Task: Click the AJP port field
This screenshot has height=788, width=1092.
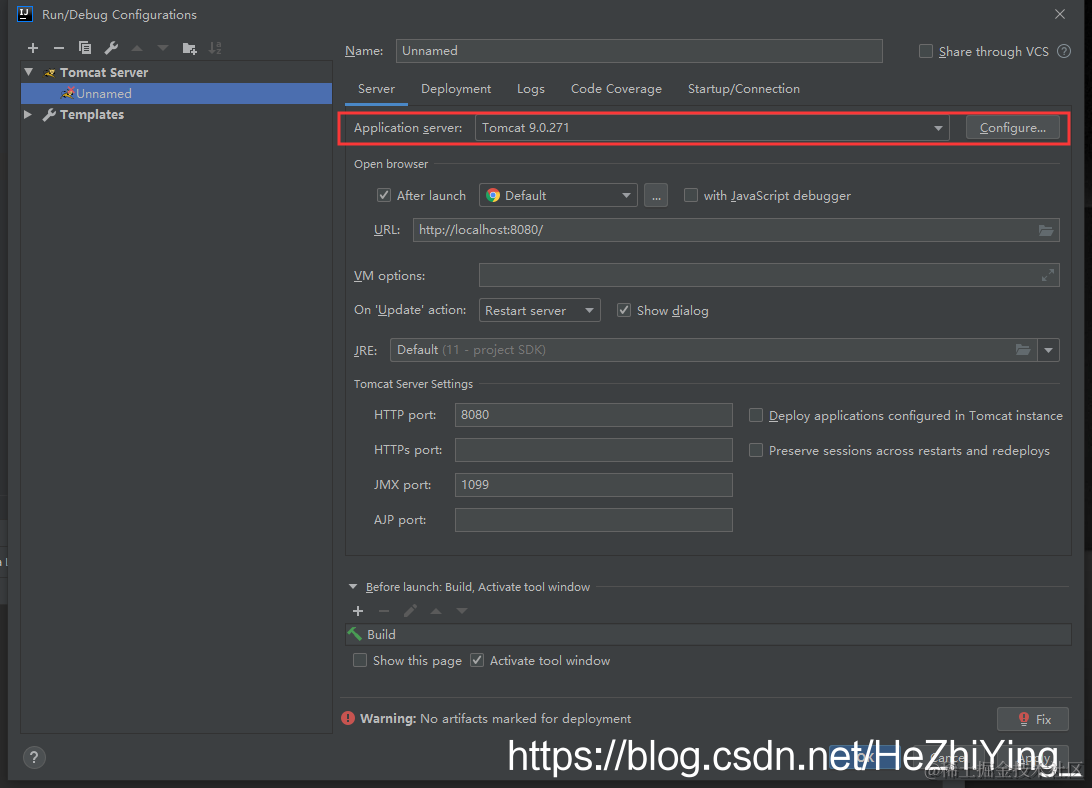Action: [593, 520]
